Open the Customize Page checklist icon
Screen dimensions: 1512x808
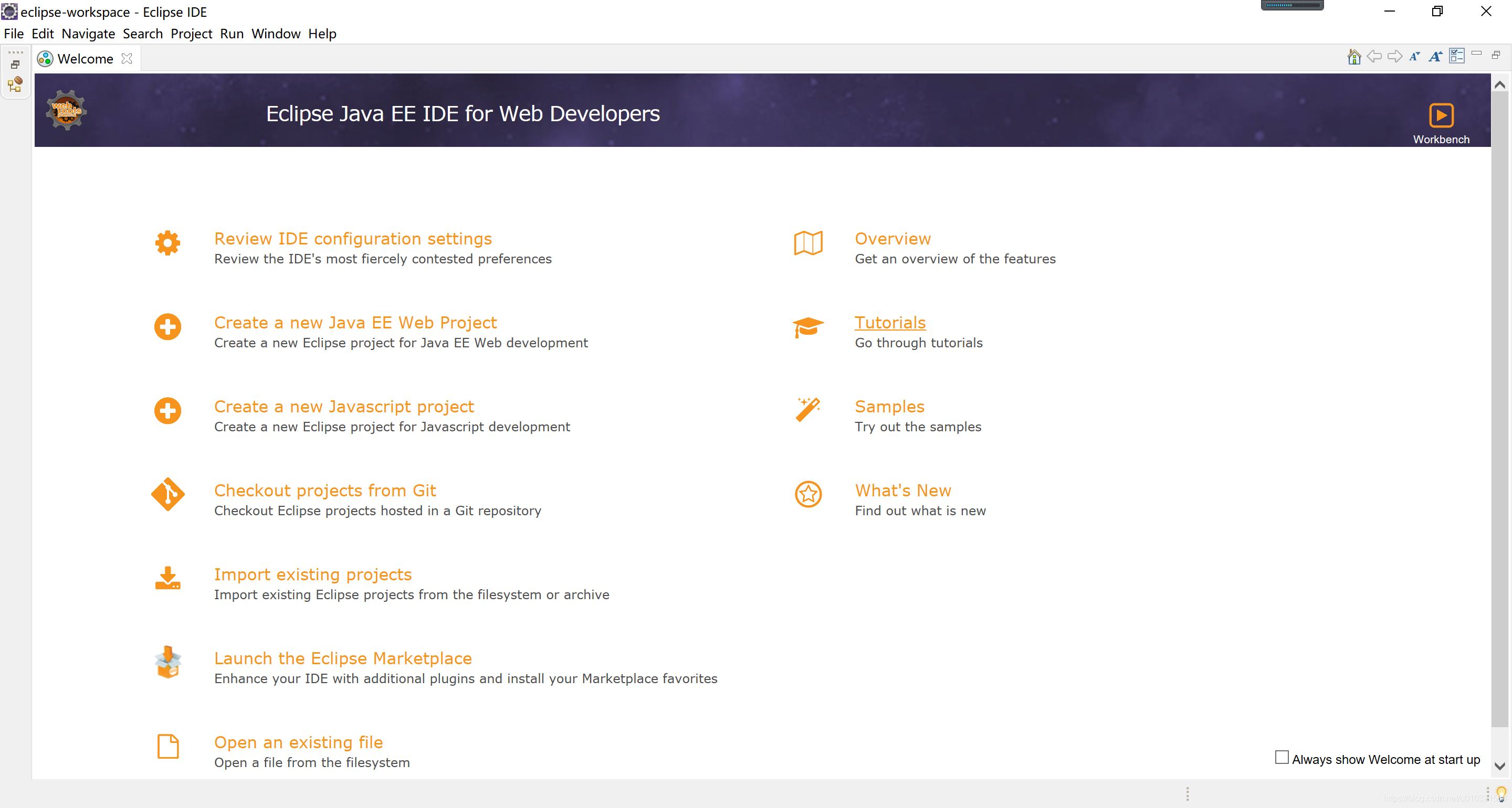1457,56
